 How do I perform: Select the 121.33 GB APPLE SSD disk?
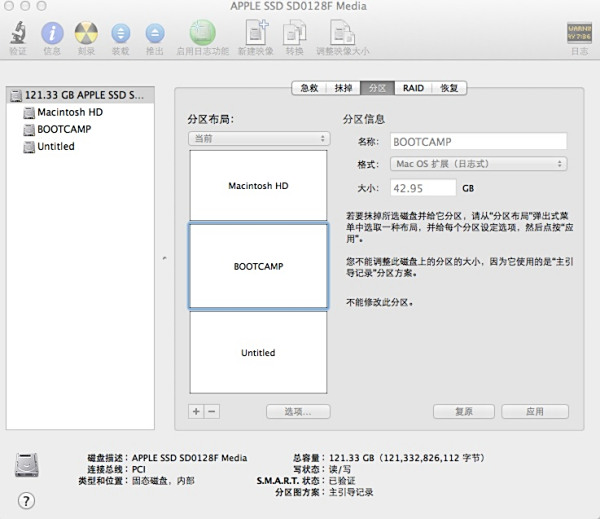pos(80,95)
